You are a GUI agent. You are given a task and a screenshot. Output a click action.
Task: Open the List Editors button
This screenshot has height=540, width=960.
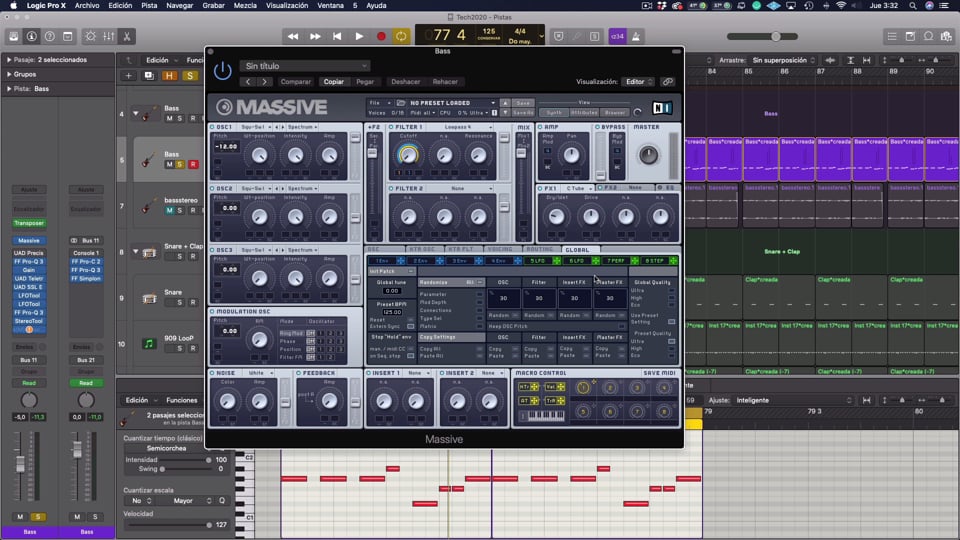(892, 37)
